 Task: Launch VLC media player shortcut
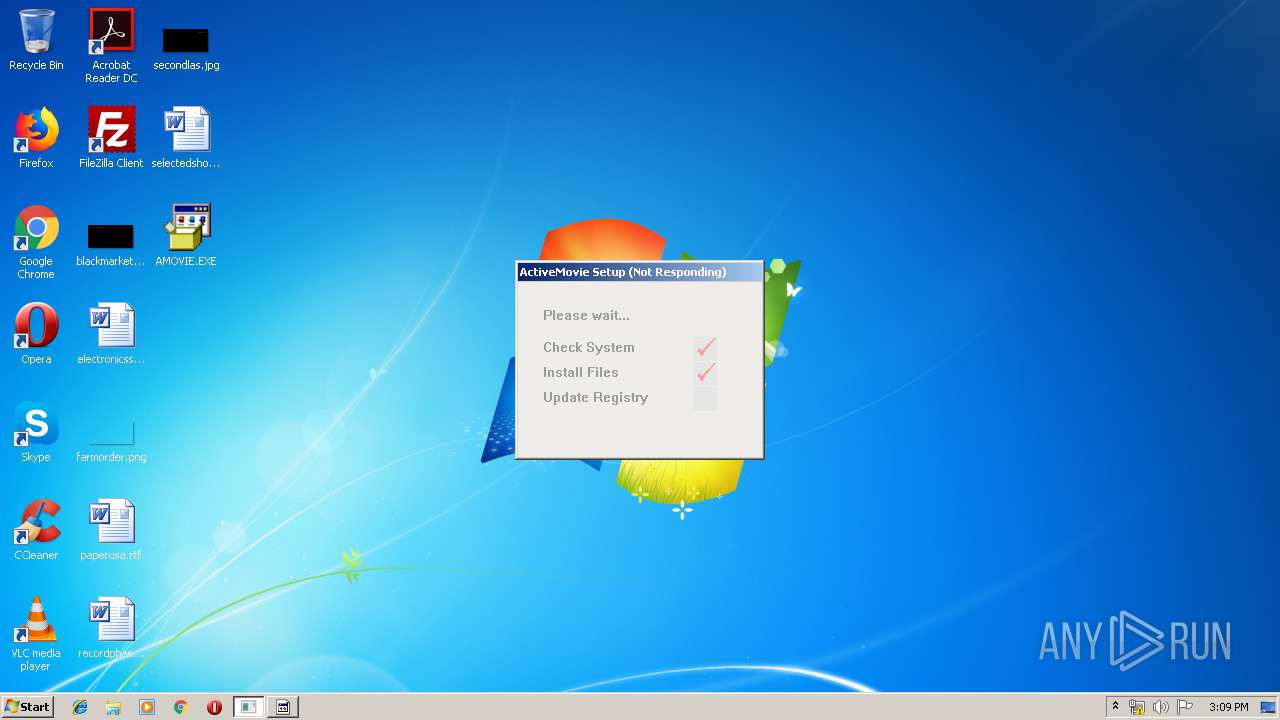(x=36, y=635)
